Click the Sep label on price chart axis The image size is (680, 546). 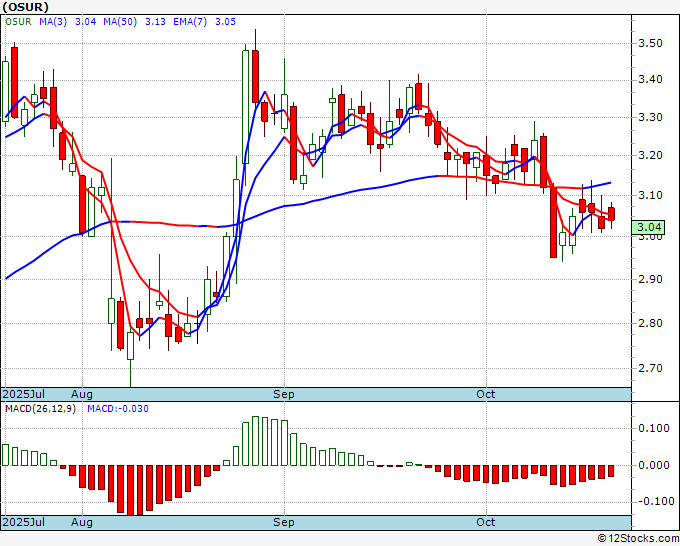pos(284,394)
